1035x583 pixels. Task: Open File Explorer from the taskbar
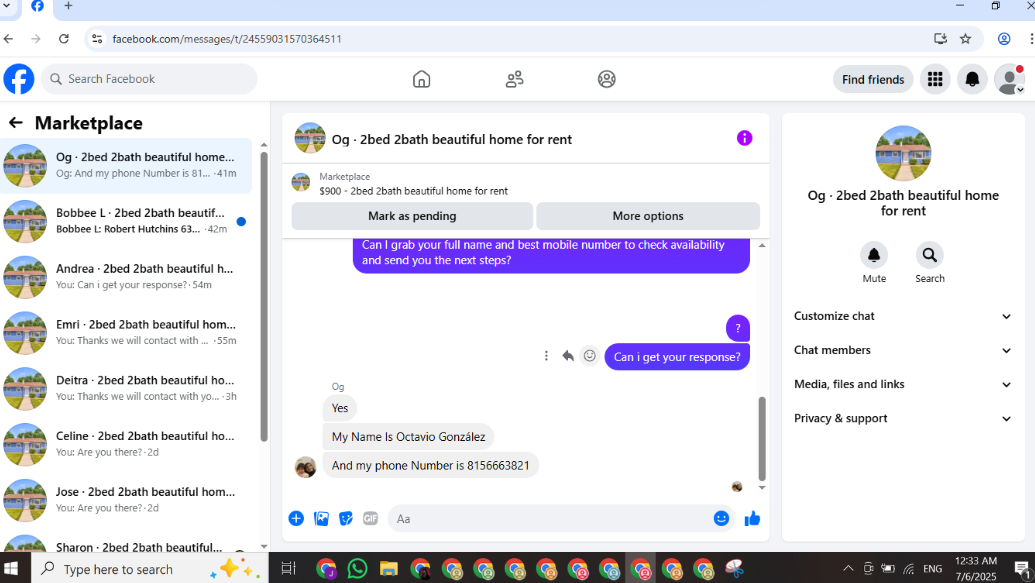click(389, 568)
